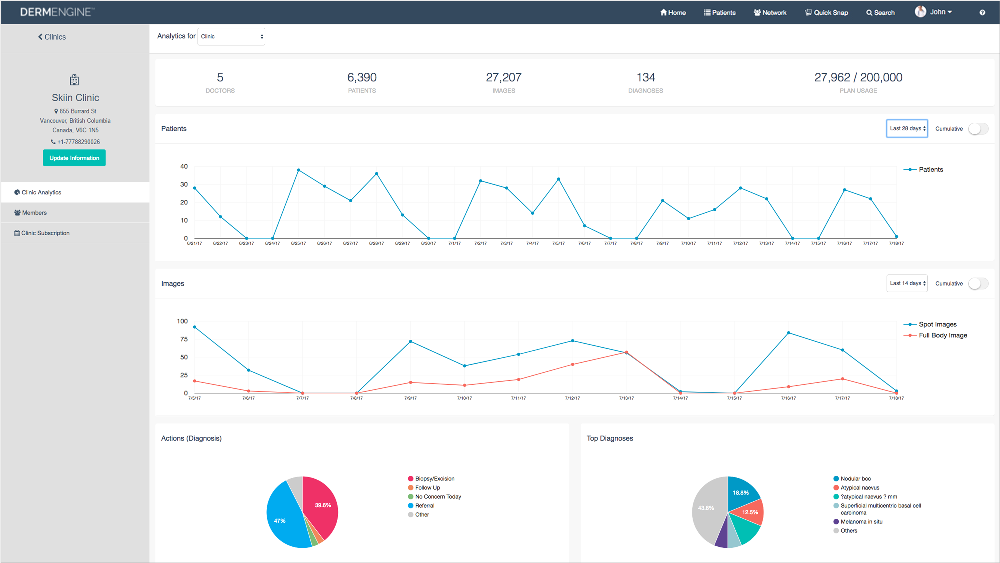
Task: Click the clinic building icon above Skiin Clinic
Action: (x=75, y=80)
